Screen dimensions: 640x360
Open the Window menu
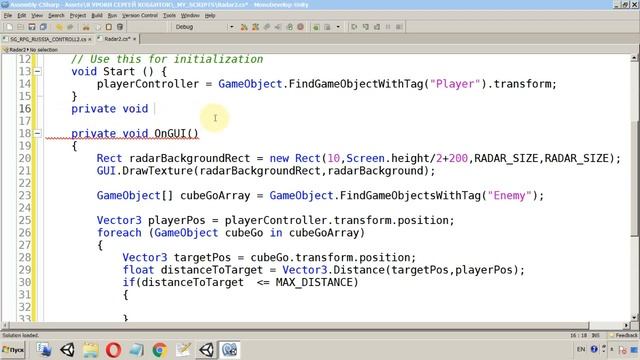(x=190, y=16)
